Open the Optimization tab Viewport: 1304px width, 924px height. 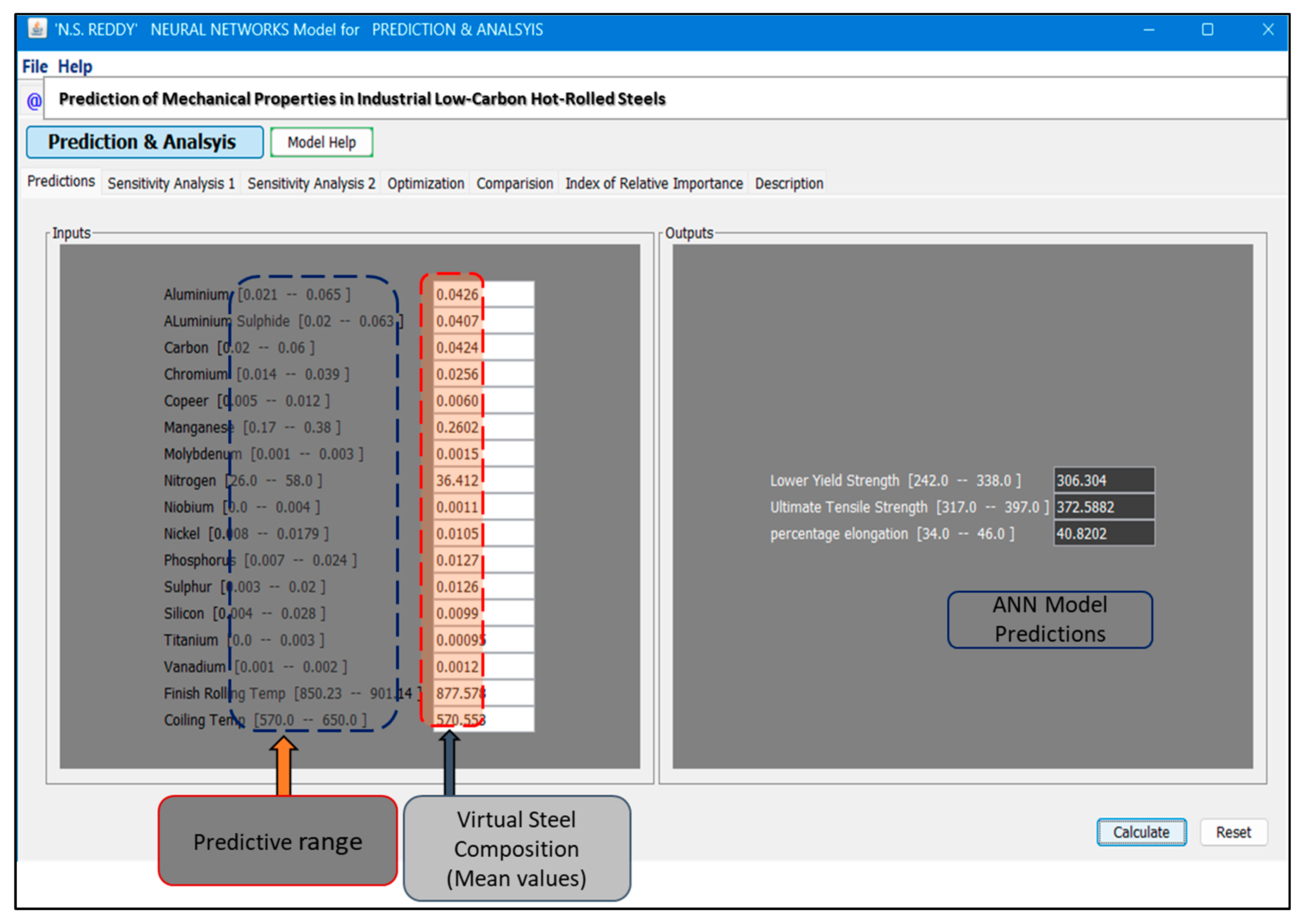(x=425, y=183)
